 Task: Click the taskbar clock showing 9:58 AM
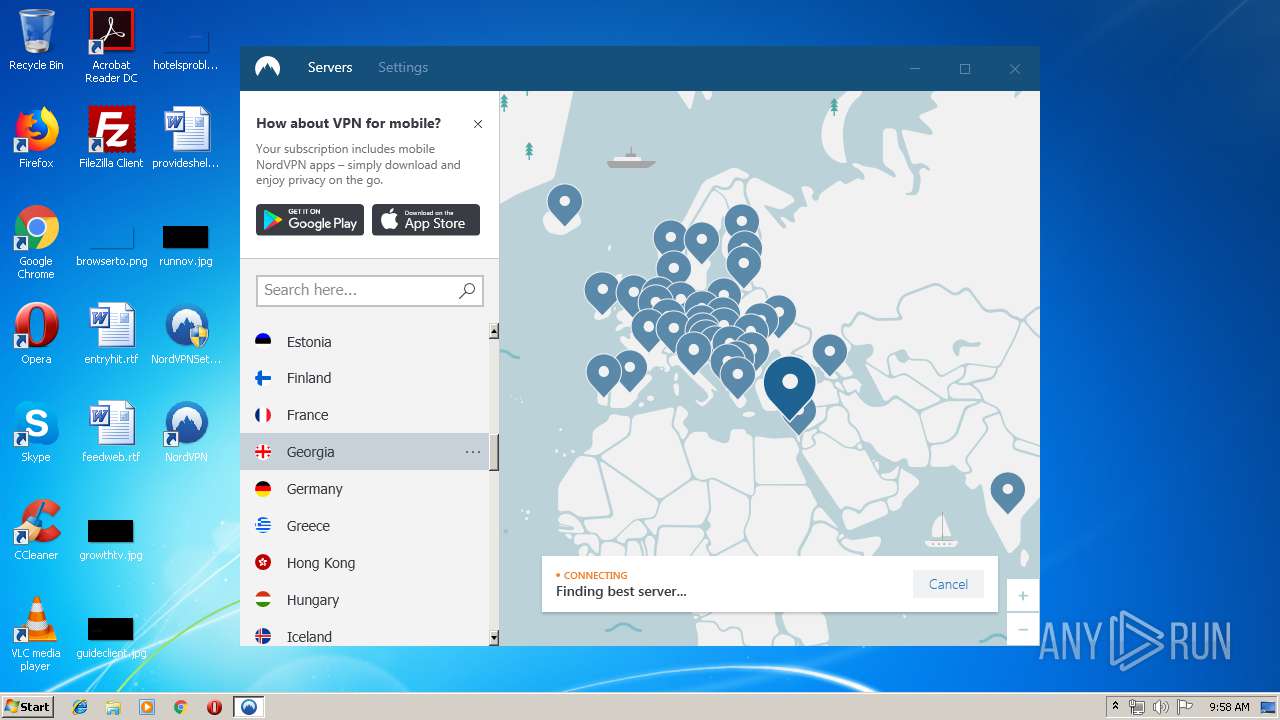point(1229,707)
